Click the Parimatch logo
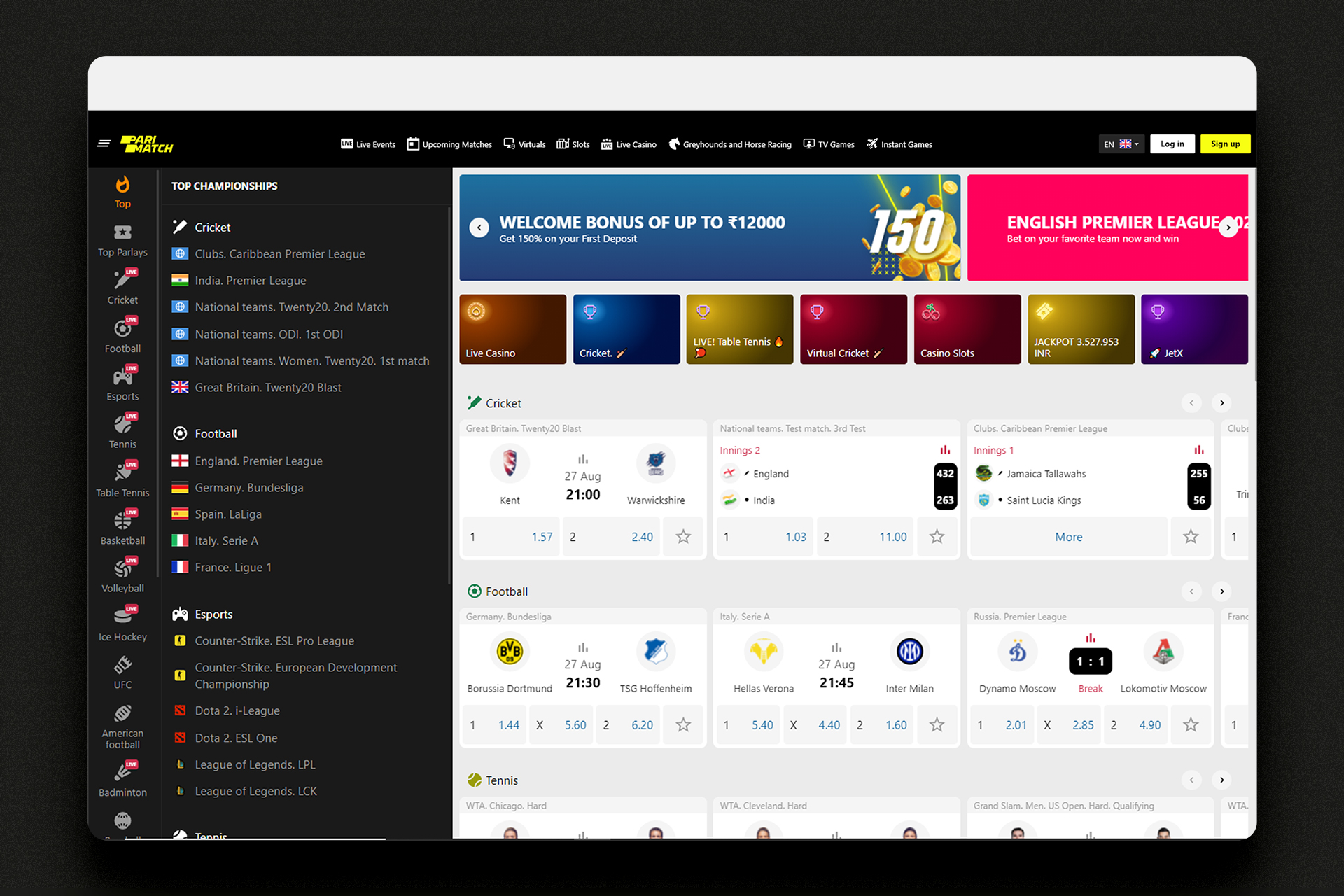The height and width of the screenshot is (896, 1344). 147,143
